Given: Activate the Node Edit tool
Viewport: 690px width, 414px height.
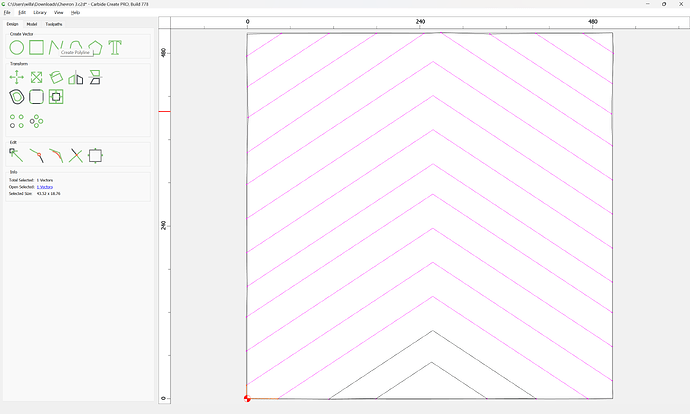Looking at the screenshot, I should click(x=16, y=155).
